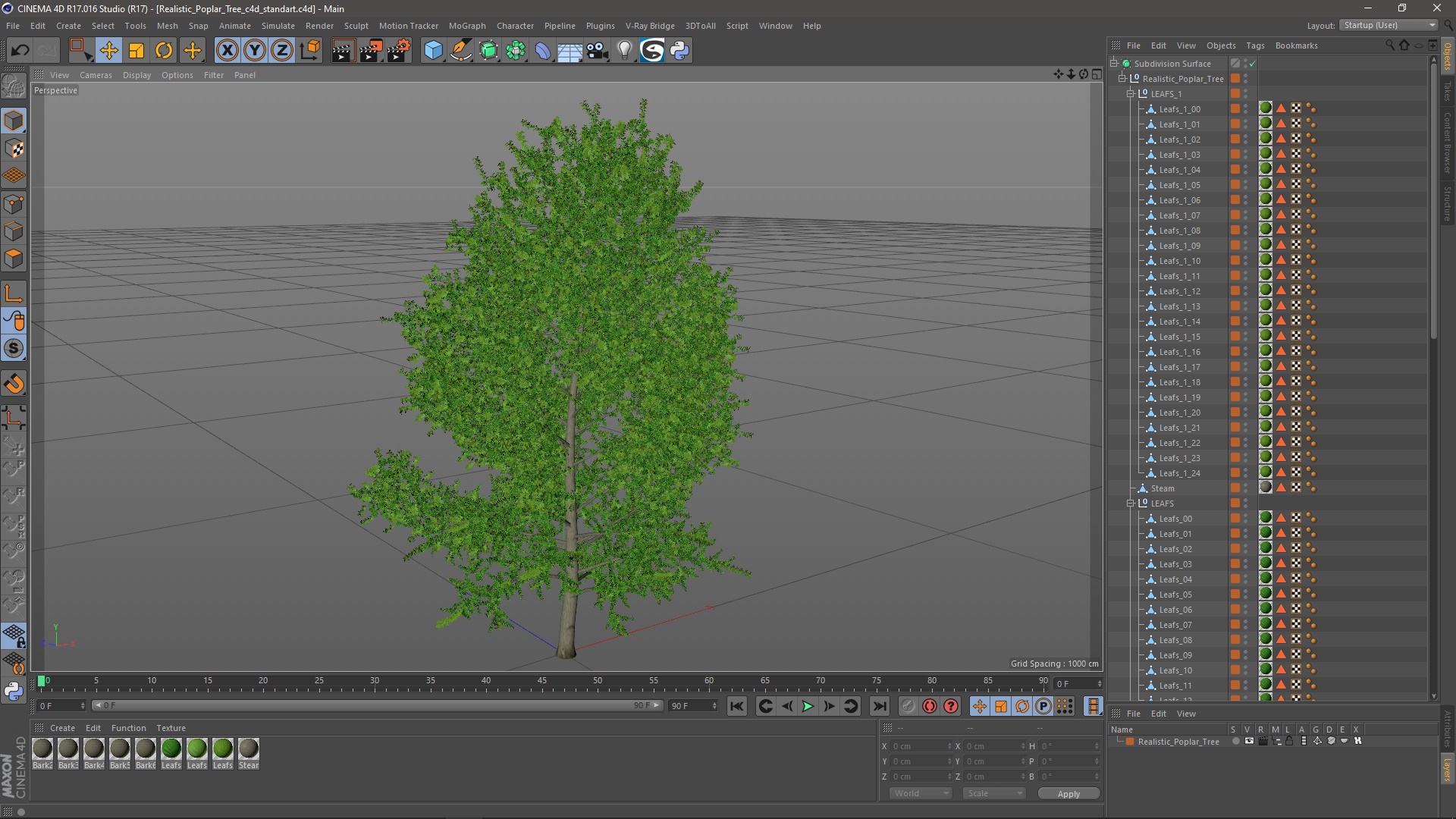Toggle Y axis lock icon

255,51
